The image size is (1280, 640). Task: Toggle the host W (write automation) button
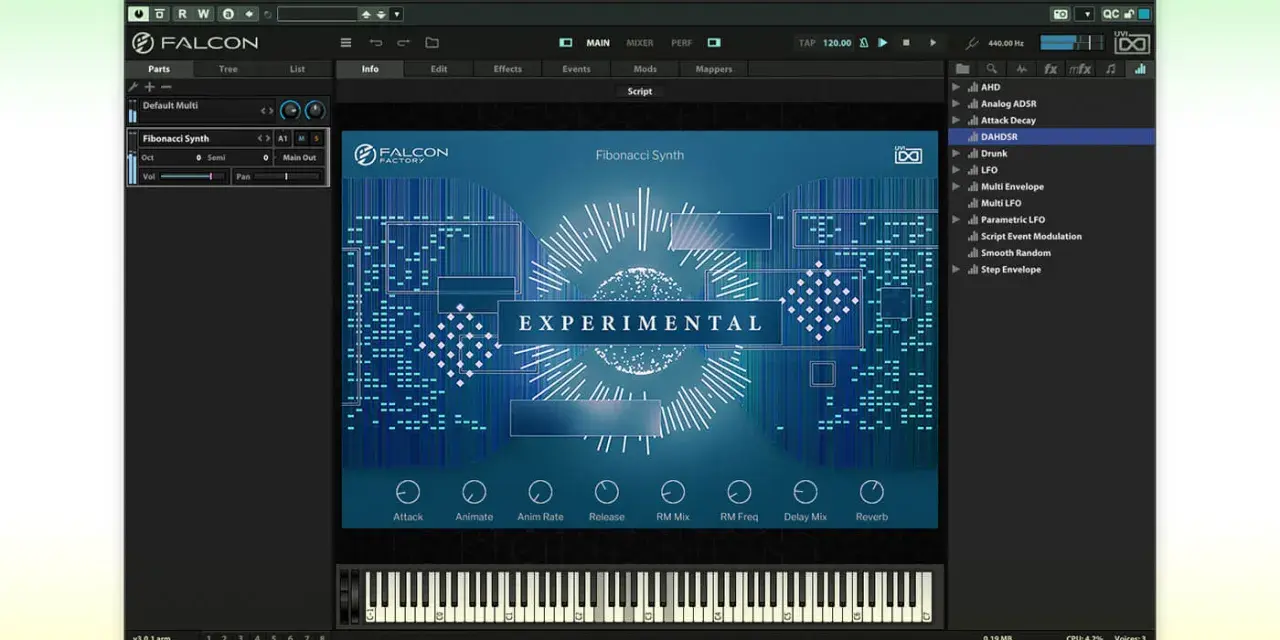coord(204,14)
